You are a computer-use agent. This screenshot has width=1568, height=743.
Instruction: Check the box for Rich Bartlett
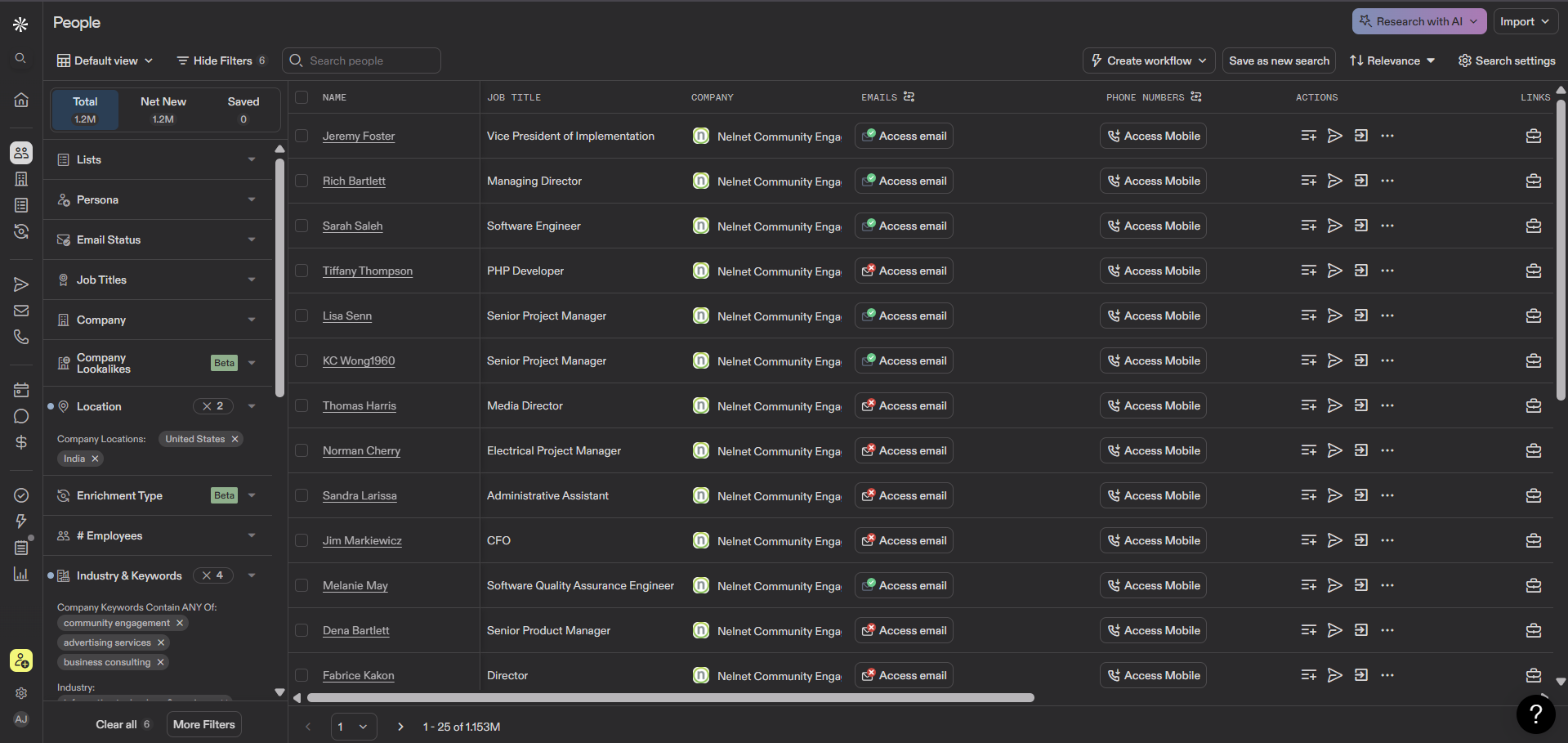pos(302,181)
